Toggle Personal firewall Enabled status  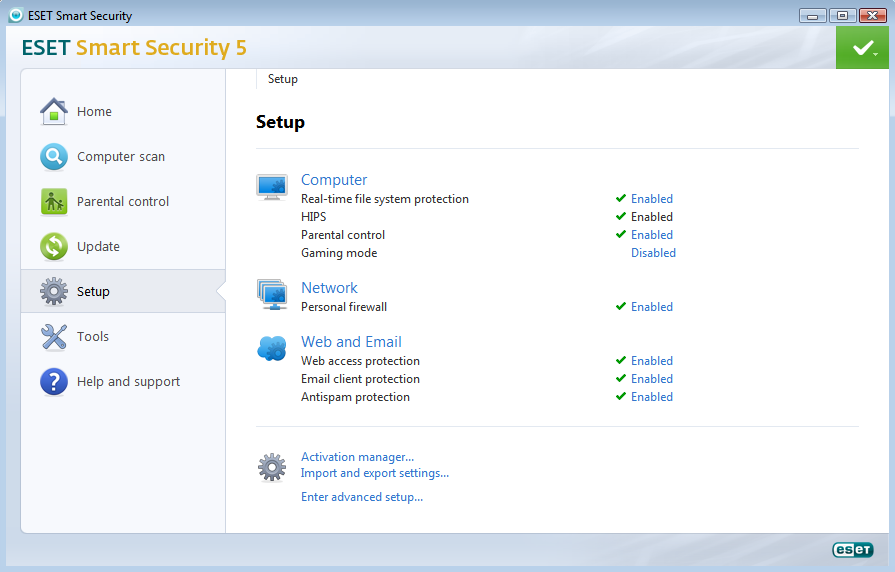651,307
